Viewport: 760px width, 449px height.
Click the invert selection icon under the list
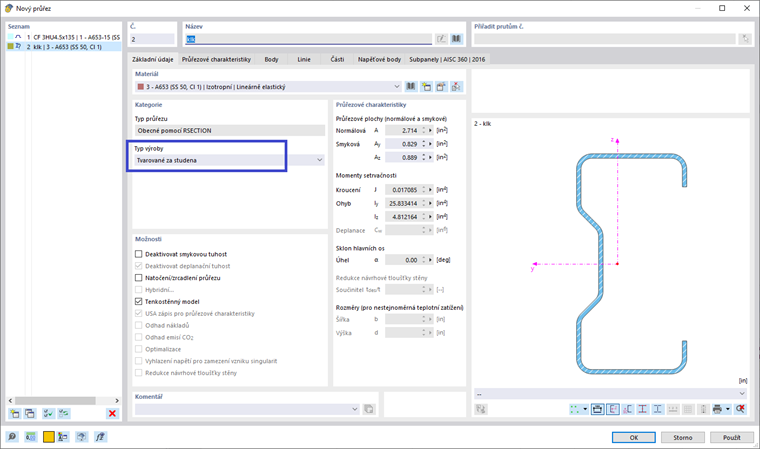pos(63,414)
